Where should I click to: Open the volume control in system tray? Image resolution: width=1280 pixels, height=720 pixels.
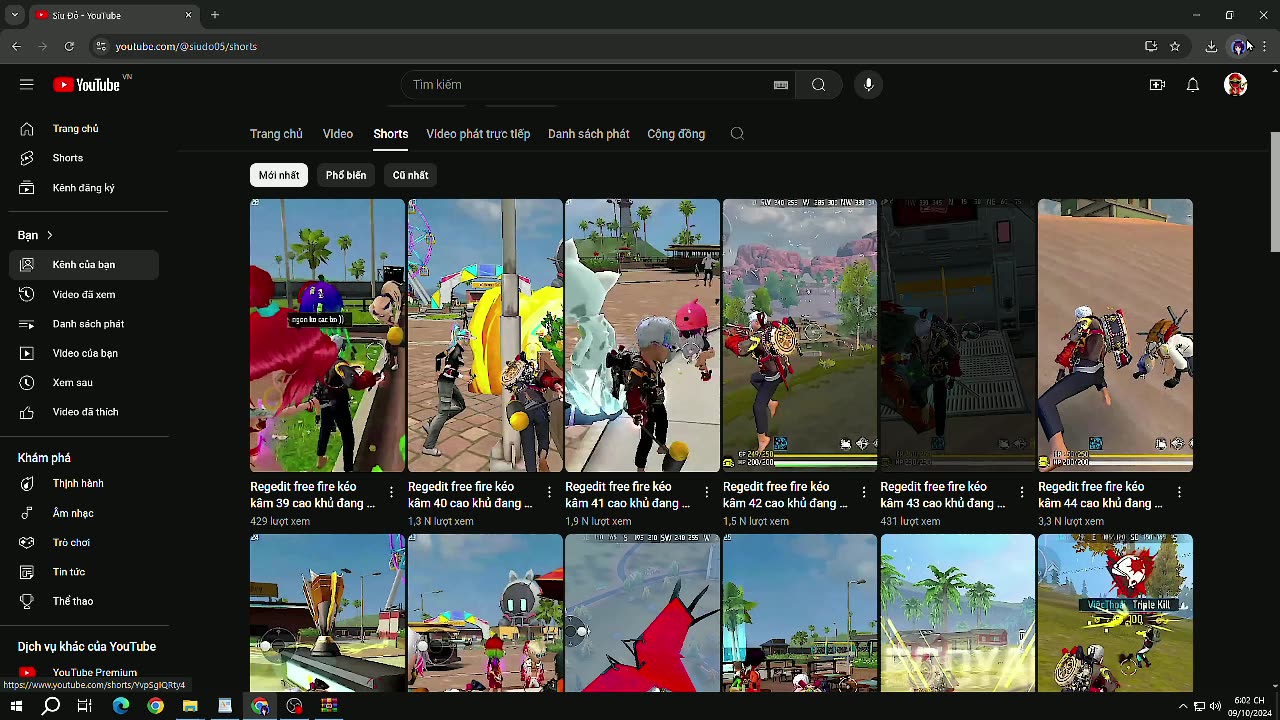point(1215,706)
